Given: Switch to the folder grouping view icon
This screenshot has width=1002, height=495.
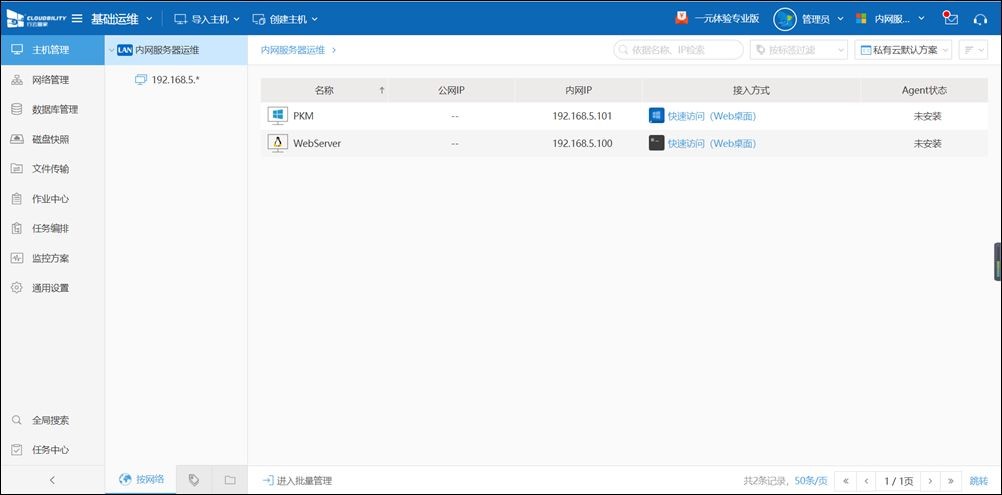Looking at the screenshot, I should 230,480.
